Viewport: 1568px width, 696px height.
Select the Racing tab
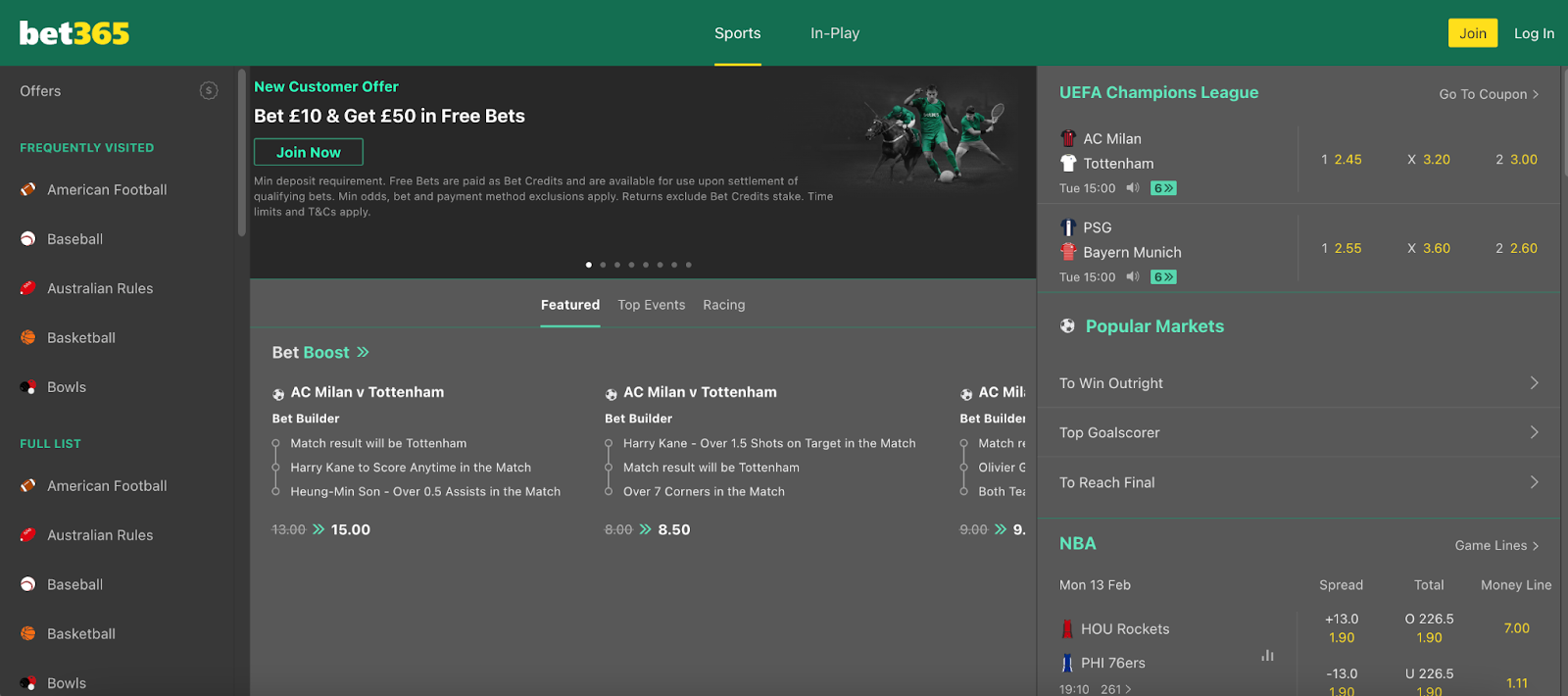point(724,305)
